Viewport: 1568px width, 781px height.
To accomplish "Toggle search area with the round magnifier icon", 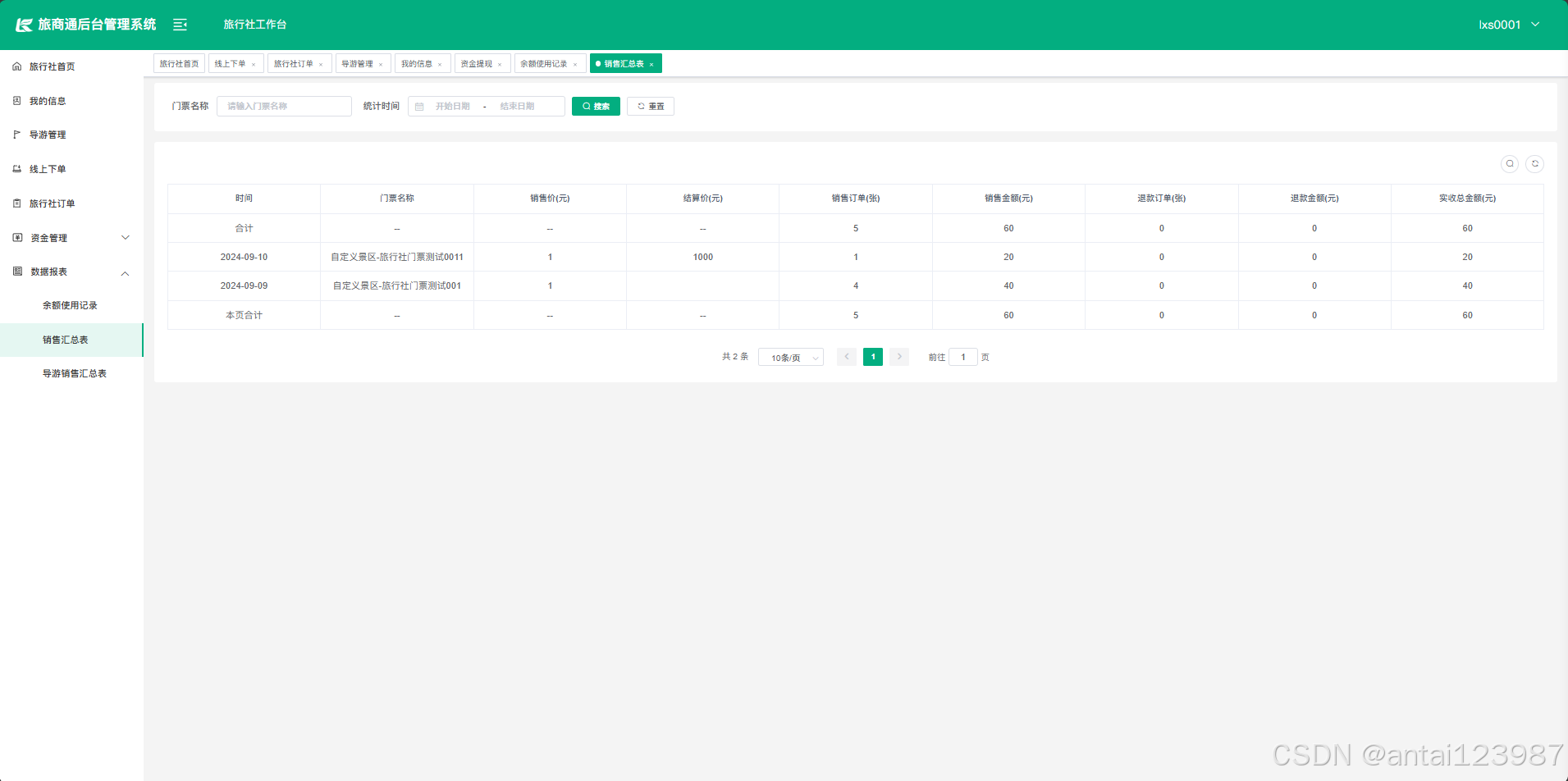I will 1510,163.
